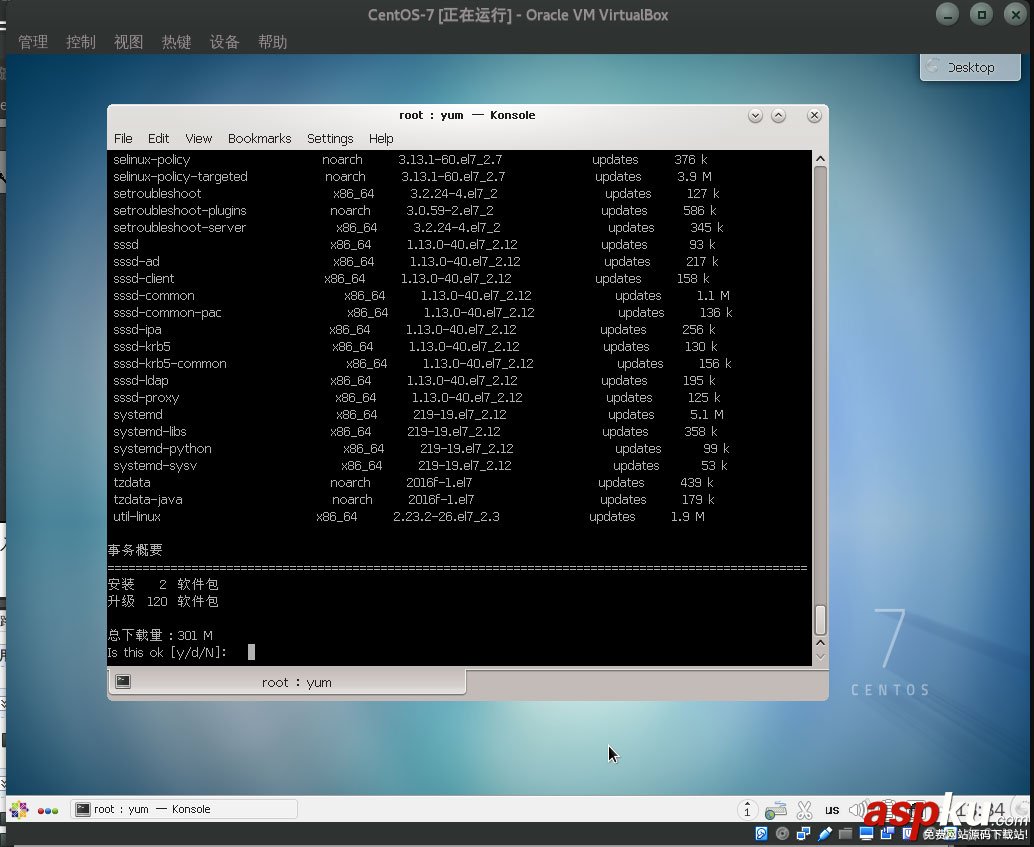
Task: Click the up arrow on the pager widget
Action: [748, 800]
